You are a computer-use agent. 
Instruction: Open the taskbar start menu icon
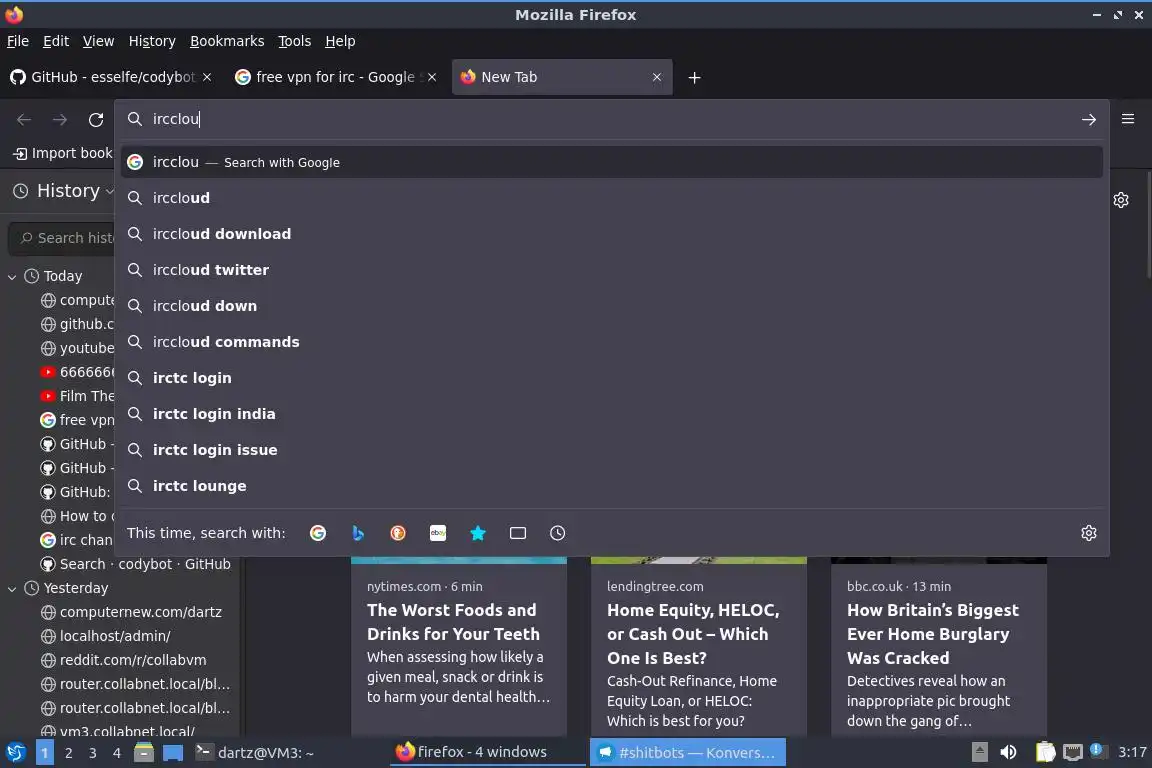tap(15, 752)
